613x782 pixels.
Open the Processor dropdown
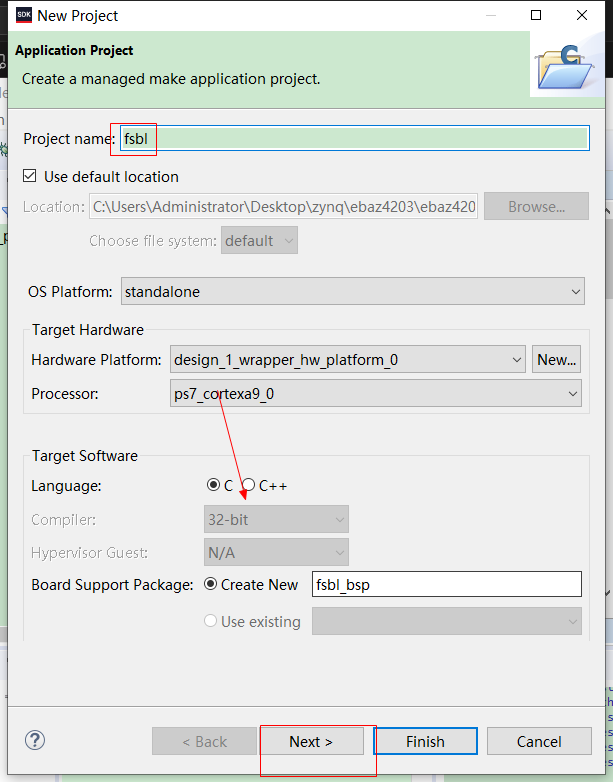click(376, 393)
